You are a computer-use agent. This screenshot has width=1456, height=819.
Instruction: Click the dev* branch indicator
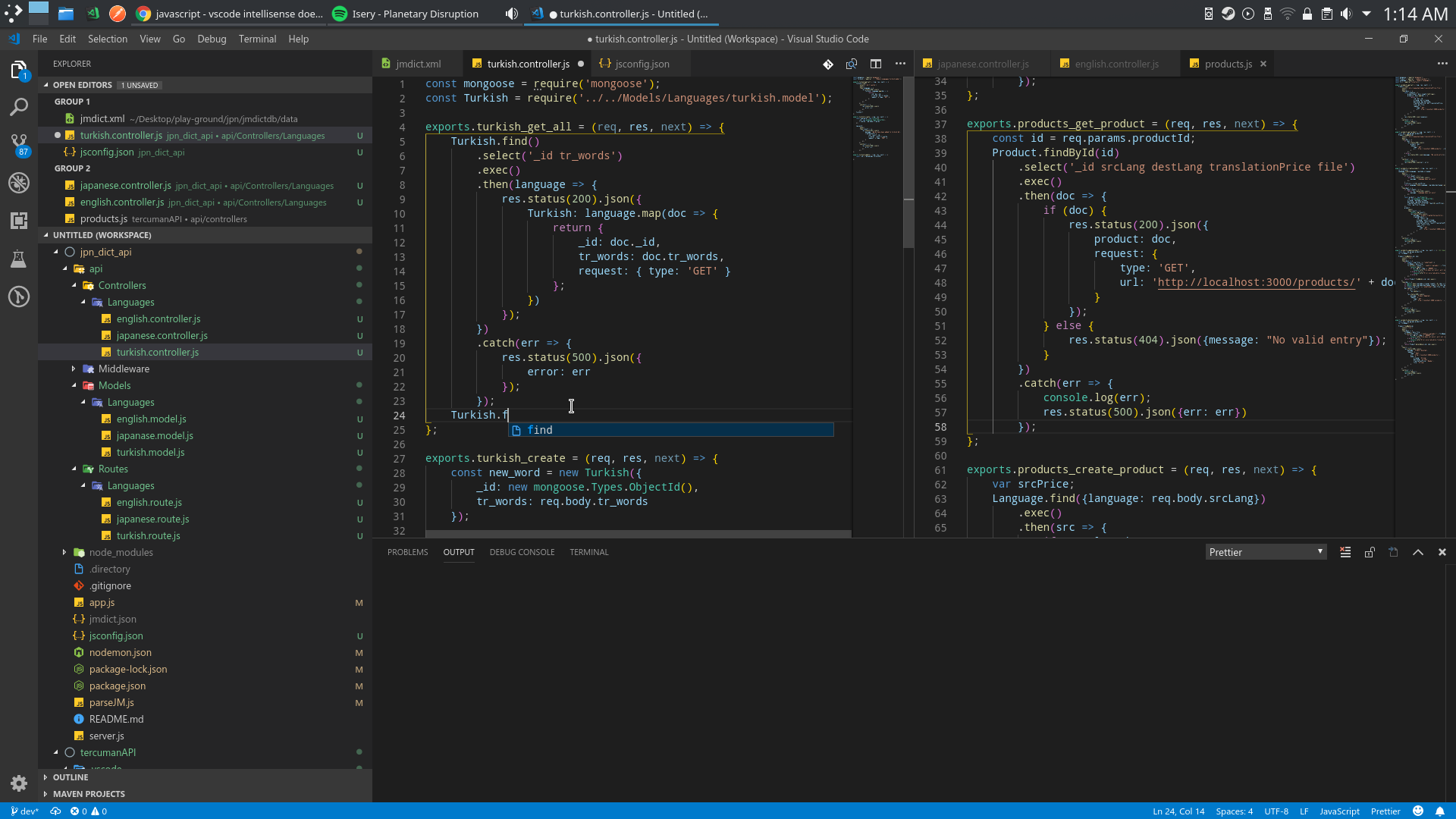[x=25, y=811]
